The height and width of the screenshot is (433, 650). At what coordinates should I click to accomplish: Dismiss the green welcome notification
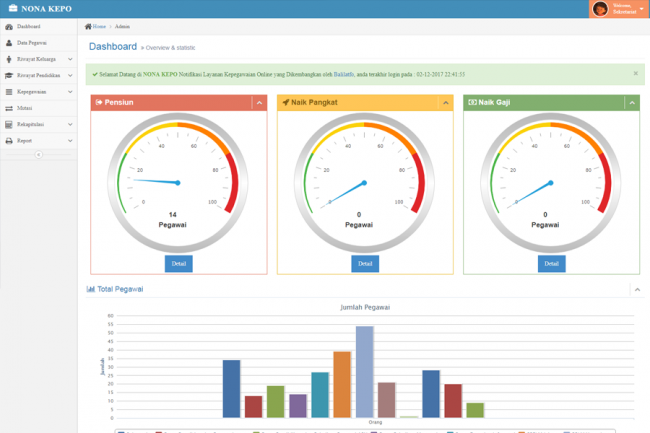(x=635, y=73)
